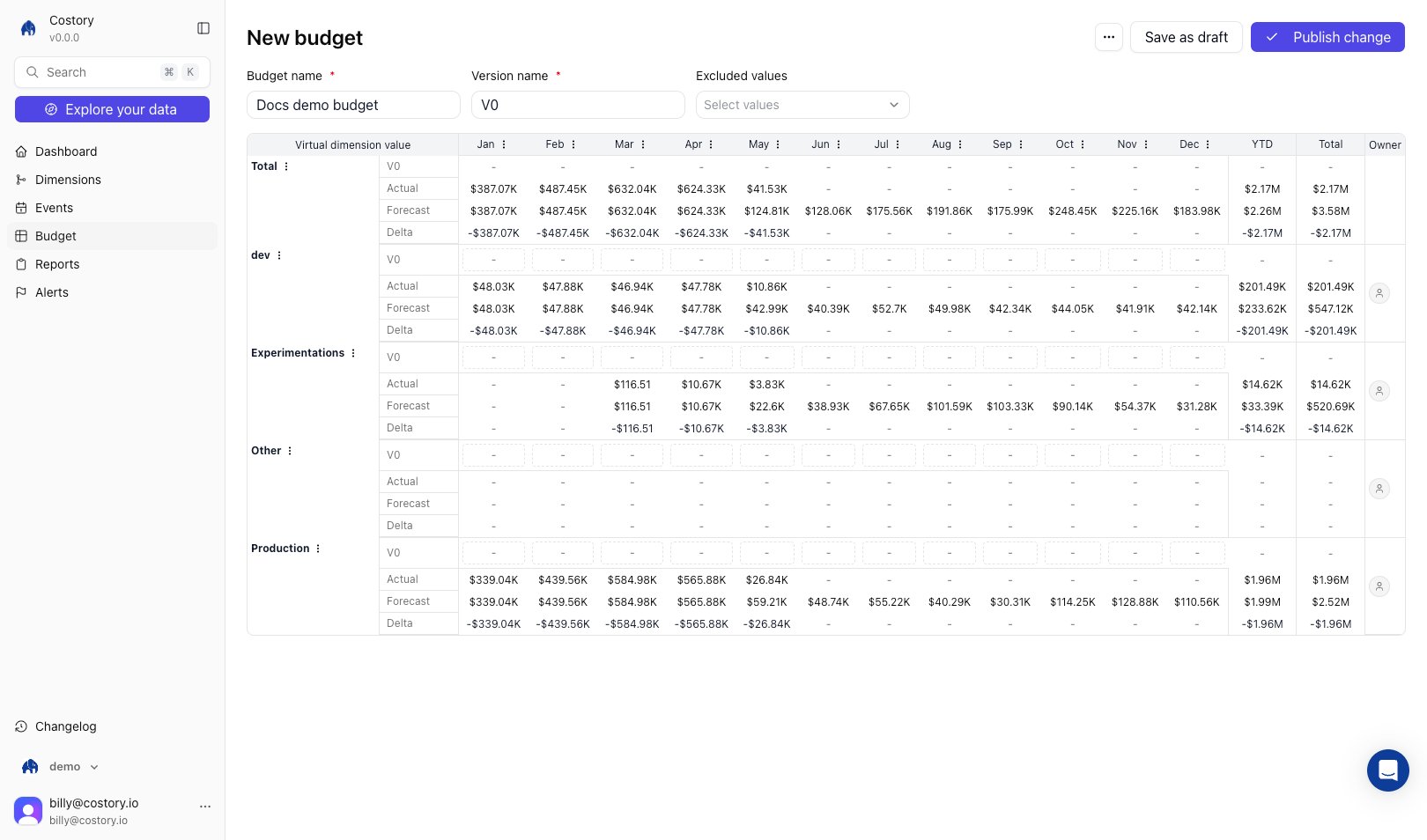1427x840 pixels.
Task: Open the Budget section
Action: pyautogui.click(x=113, y=236)
